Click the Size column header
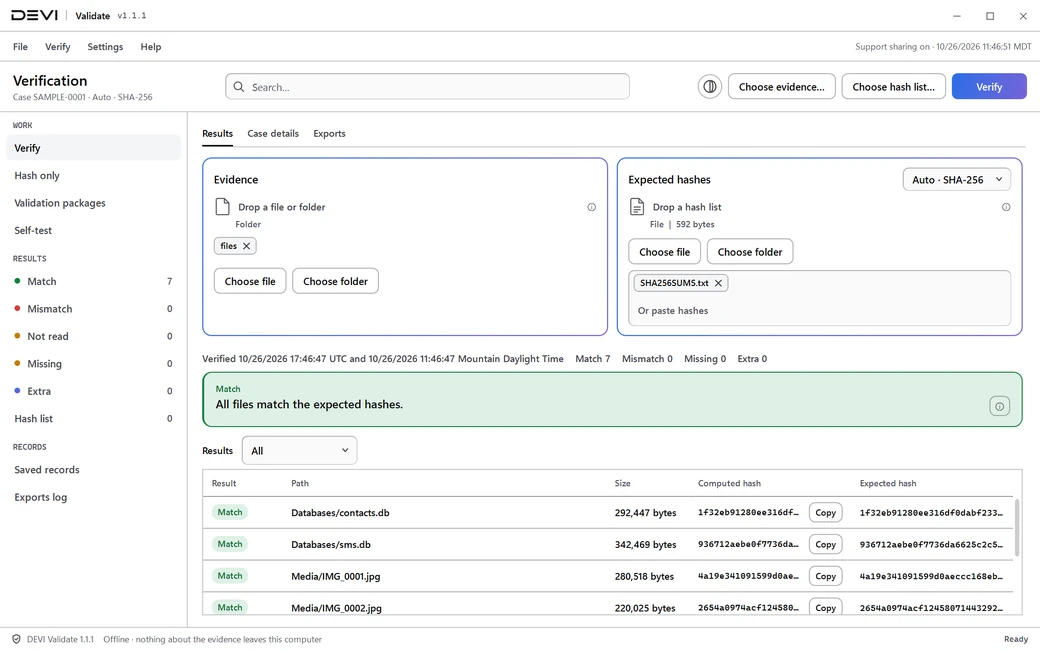 click(622, 484)
